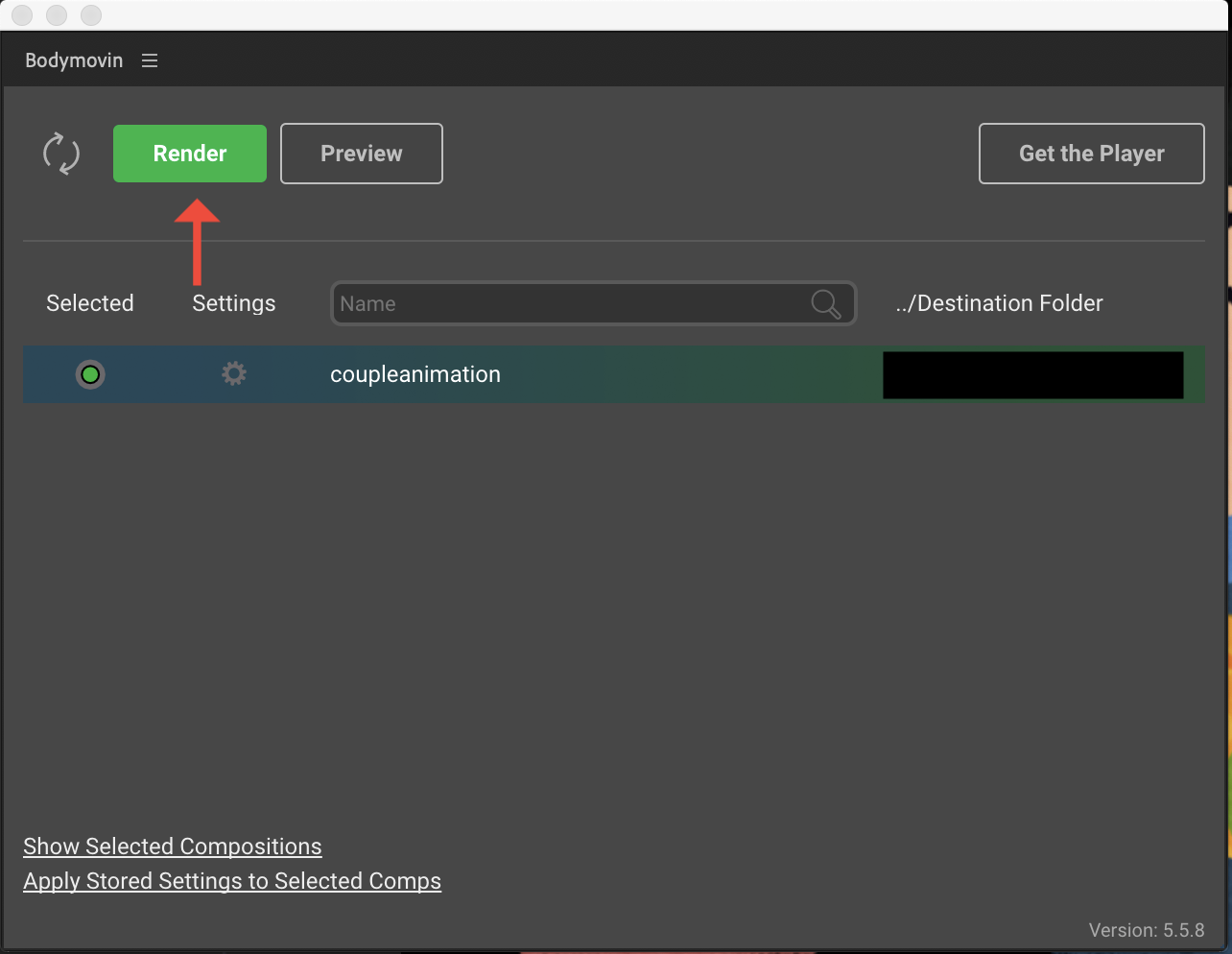The image size is (1232, 954).
Task: Click the refresh compositions icon
Action: [x=61, y=154]
